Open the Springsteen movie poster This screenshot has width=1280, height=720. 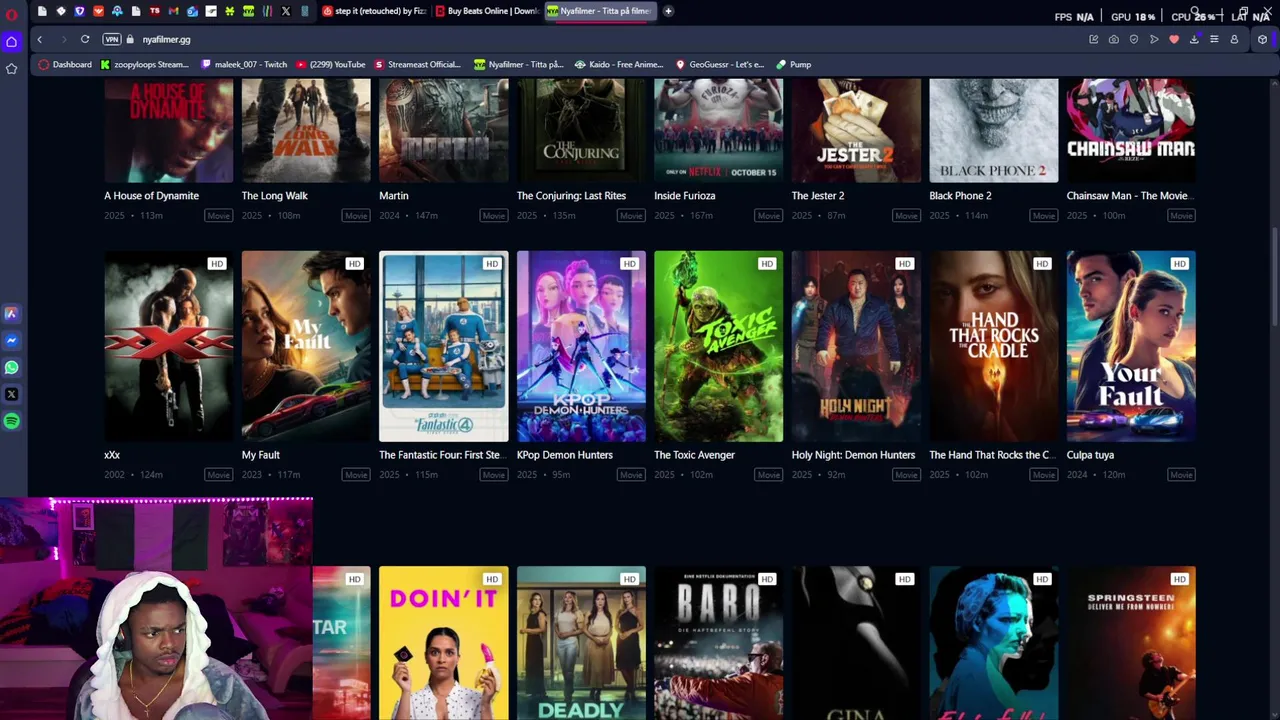tap(1131, 643)
